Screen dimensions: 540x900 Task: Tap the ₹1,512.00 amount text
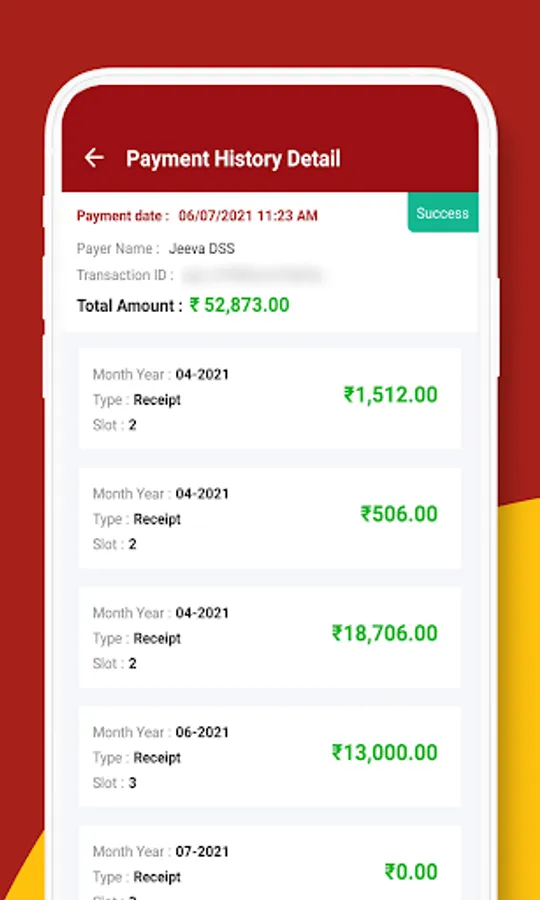(390, 395)
